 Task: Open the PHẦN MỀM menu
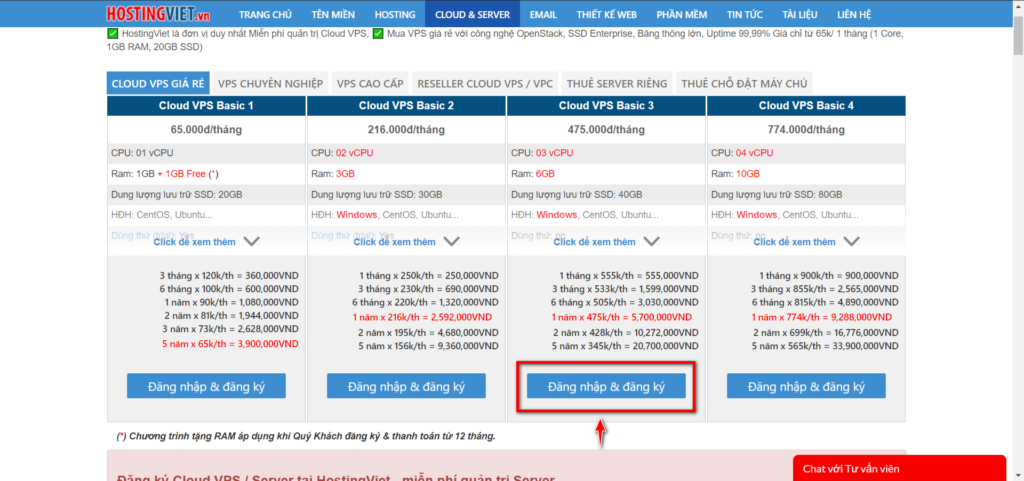(x=680, y=14)
